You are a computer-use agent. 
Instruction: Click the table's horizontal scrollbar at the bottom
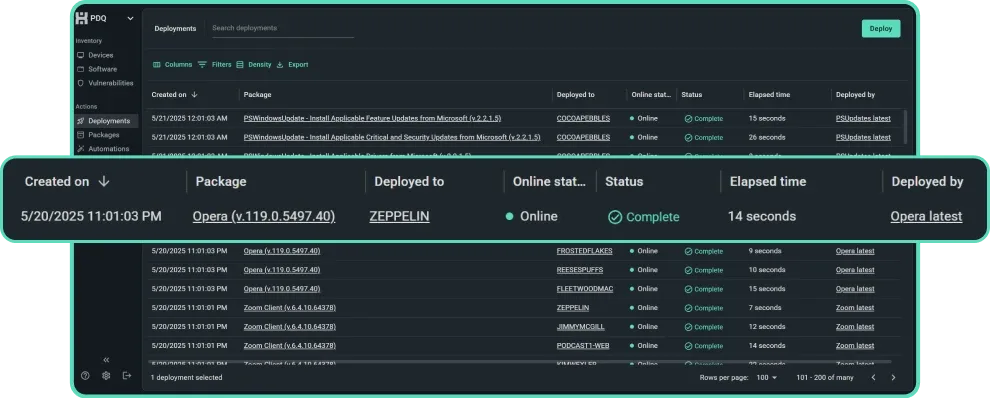click(520, 362)
